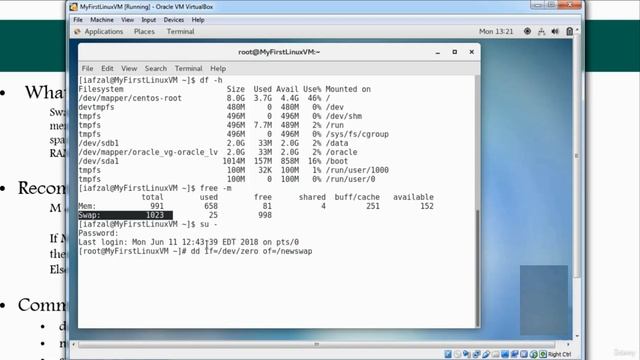
Task: Open VirtualBox File menu
Action: click(x=78, y=20)
